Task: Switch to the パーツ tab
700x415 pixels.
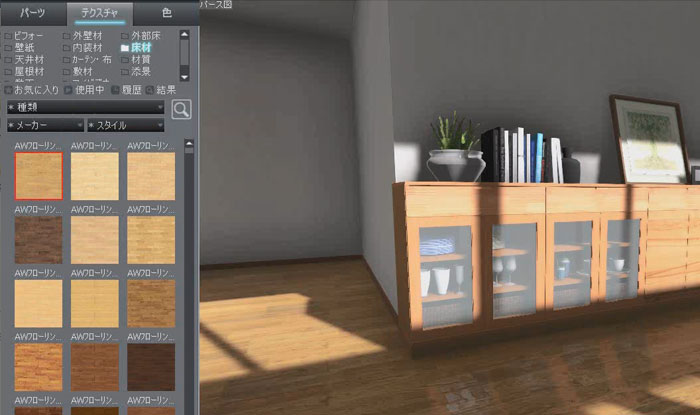Action: coord(33,12)
